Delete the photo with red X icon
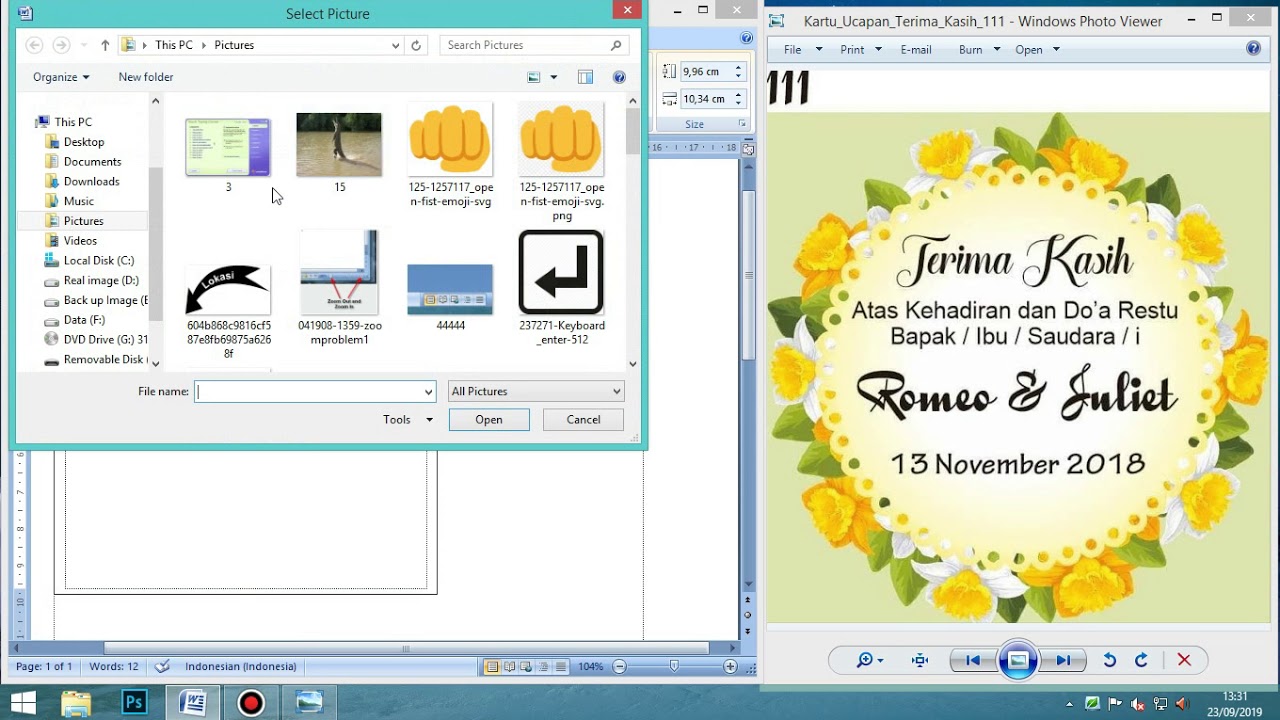 point(1184,660)
